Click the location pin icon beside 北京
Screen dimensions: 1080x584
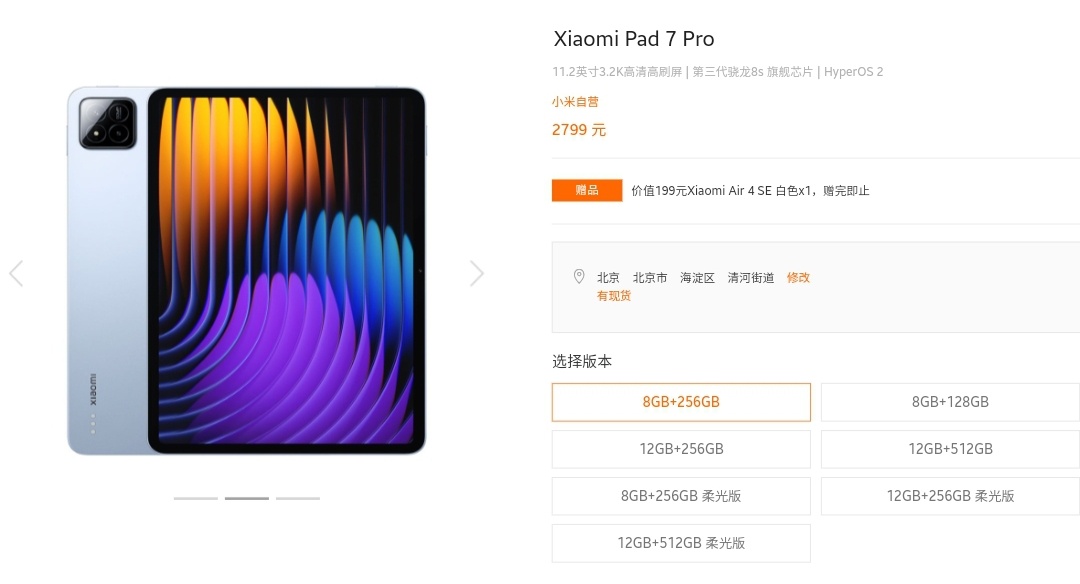tap(579, 277)
